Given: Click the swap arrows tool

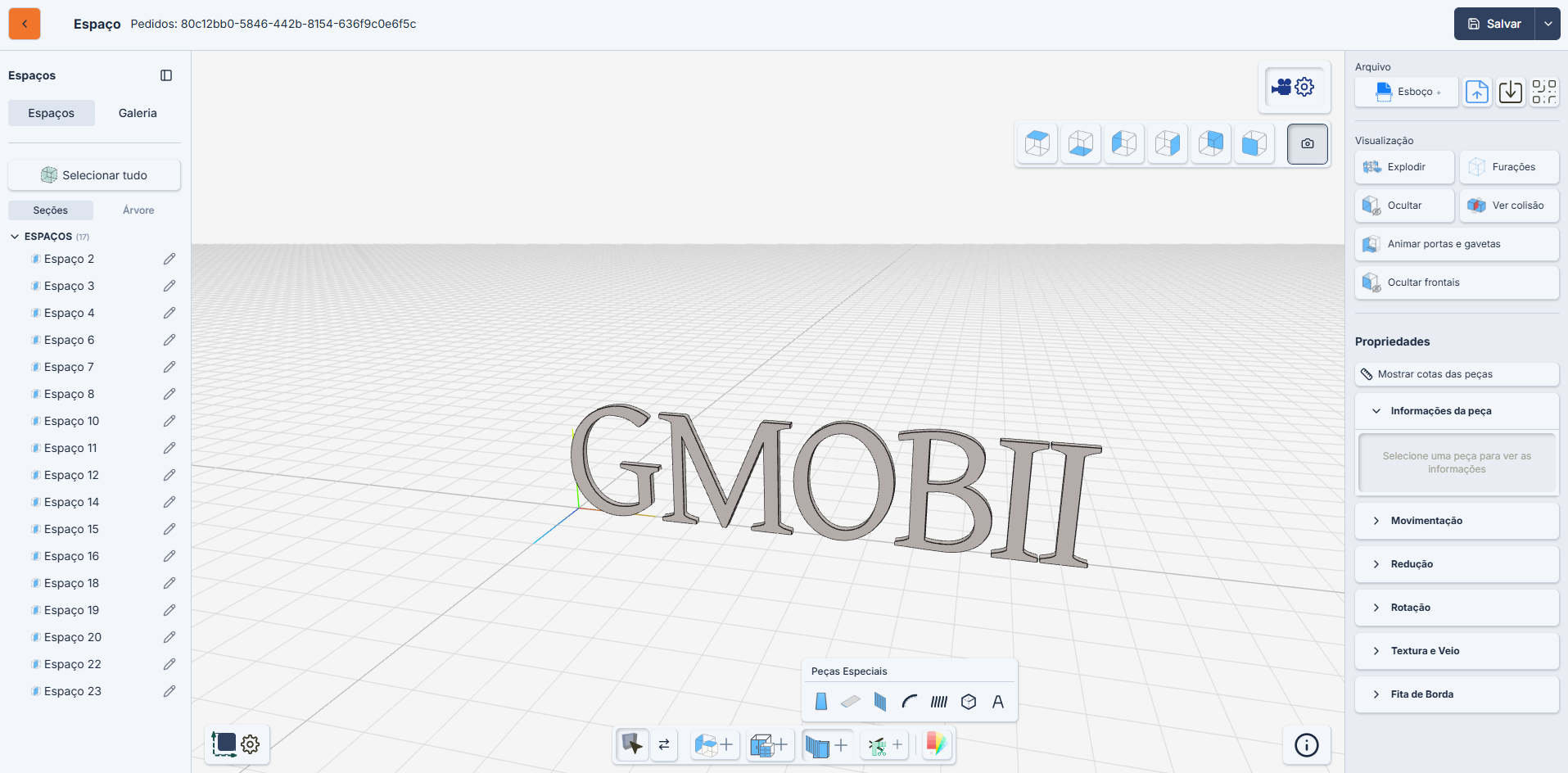Looking at the screenshot, I should tap(664, 744).
